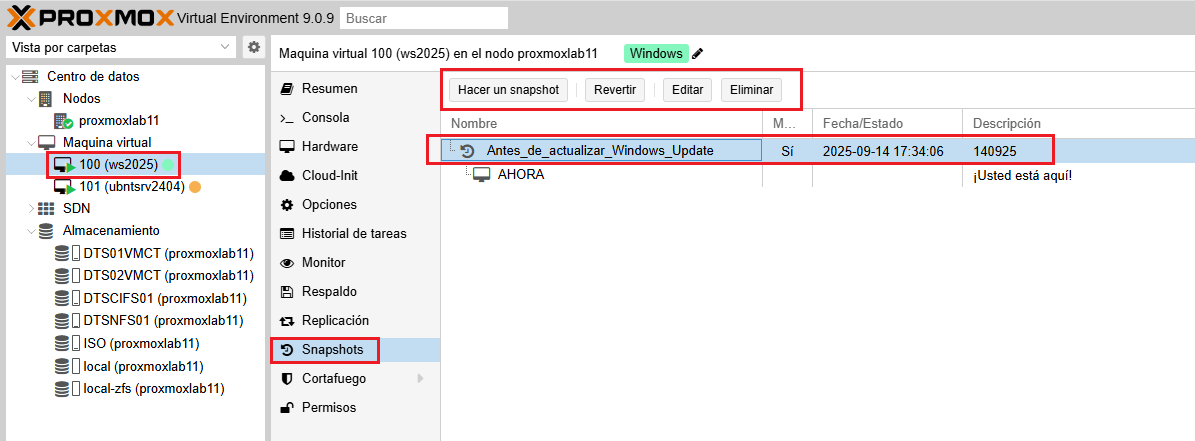Click the truncated M... column header
Screen dimensions: 1195x441
(787, 123)
